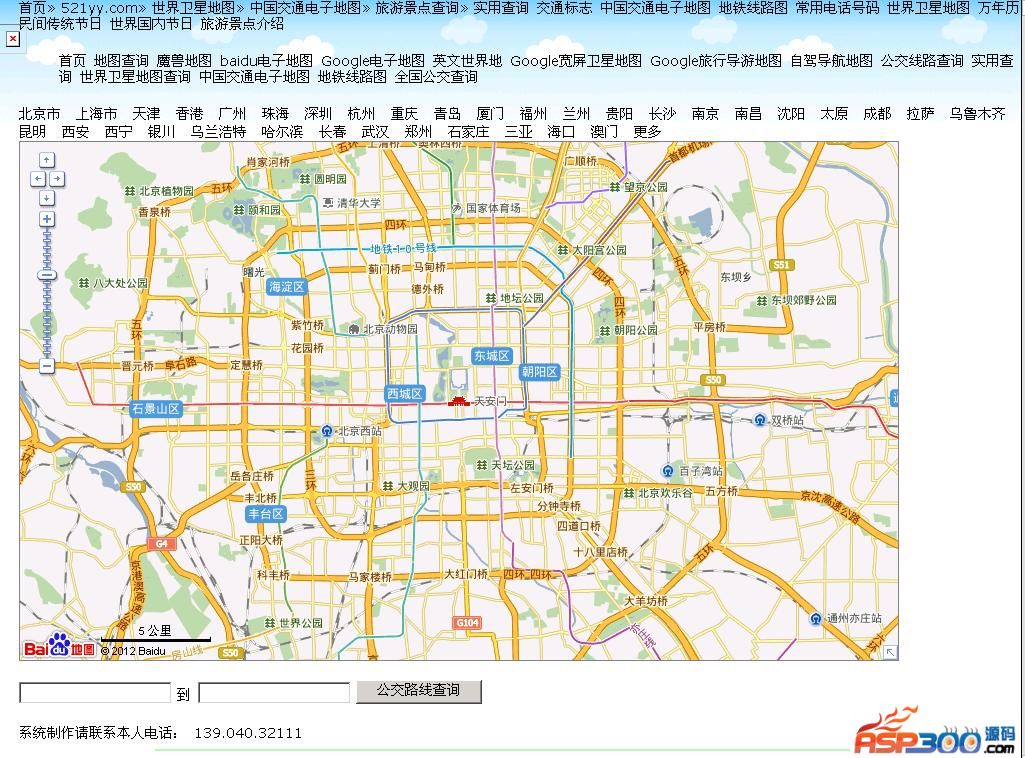Image resolution: width=1025 pixels, height=758 pixels.
Task: Select the 海淀区 district label
Action: (x=286, y=286)
